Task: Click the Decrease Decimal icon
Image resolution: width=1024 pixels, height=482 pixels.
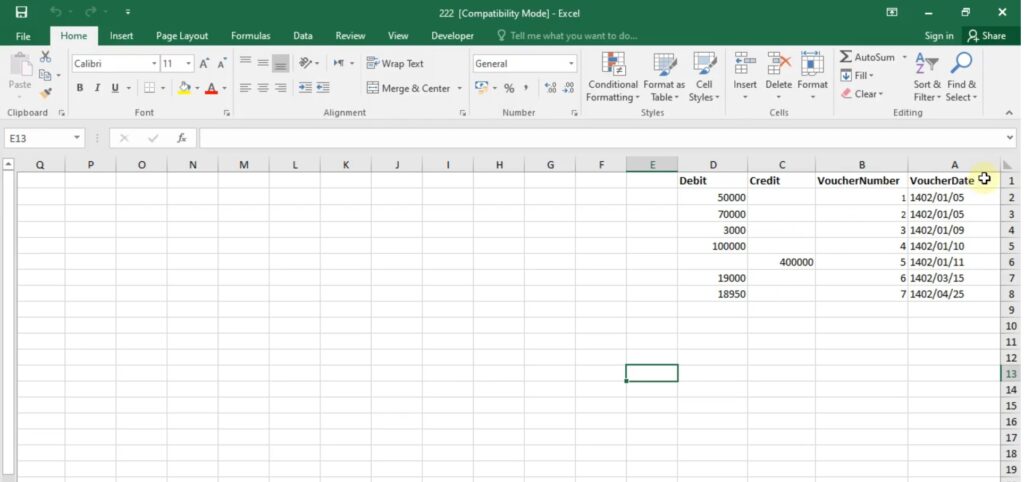Action: coord(568,88)
